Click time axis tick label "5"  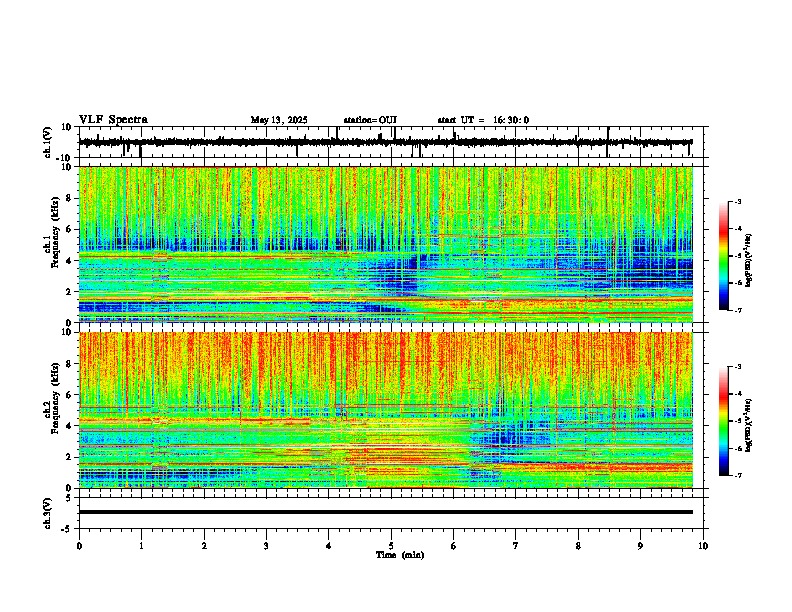pyautogui.click(x=391, y=546)
